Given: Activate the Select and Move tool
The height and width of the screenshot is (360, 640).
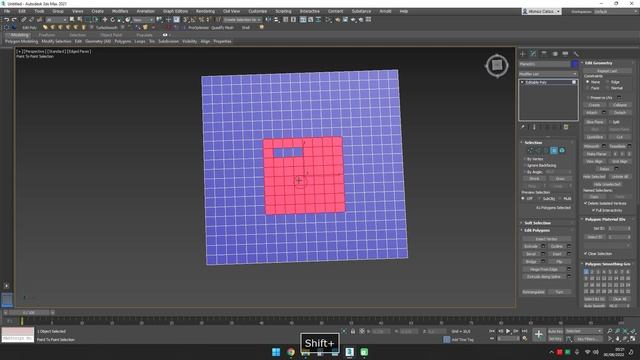Looking at the screenshot, I should click(x=105, y=20).
